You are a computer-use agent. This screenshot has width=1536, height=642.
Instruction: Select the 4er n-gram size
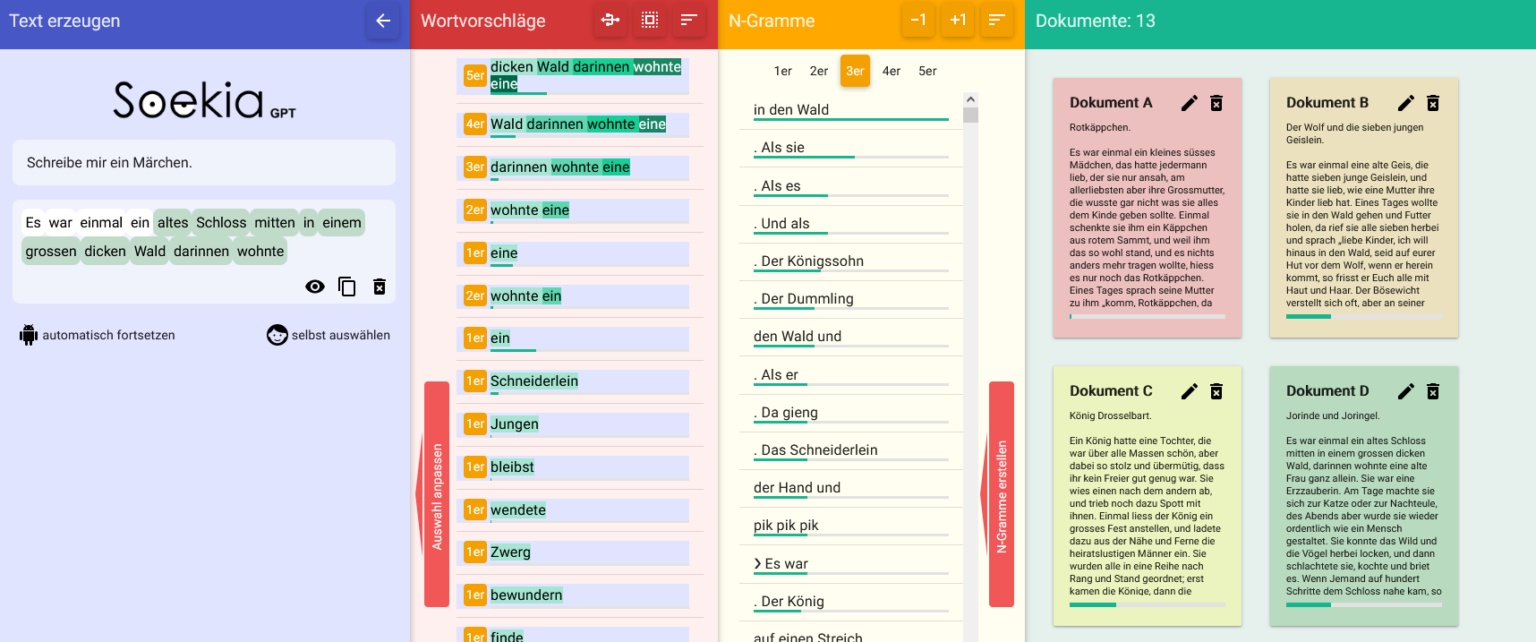[891, 71]
